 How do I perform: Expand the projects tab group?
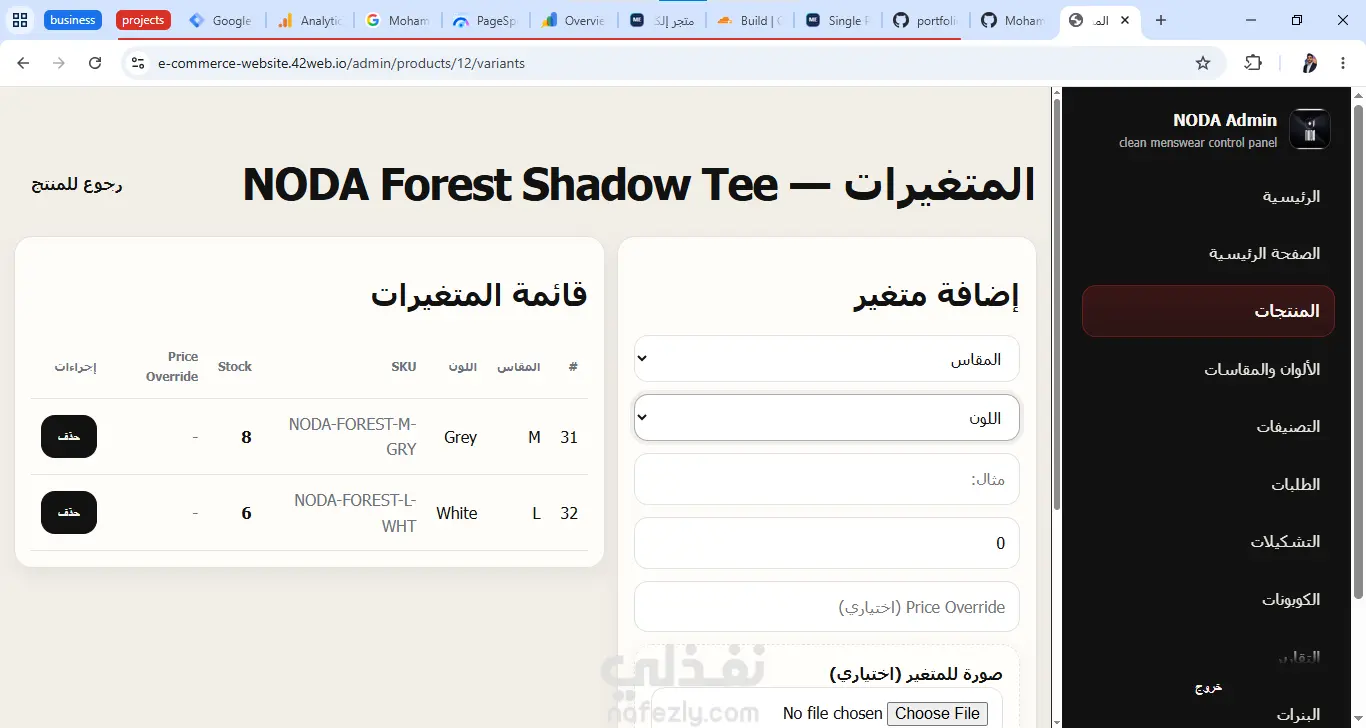pos(143,20)
